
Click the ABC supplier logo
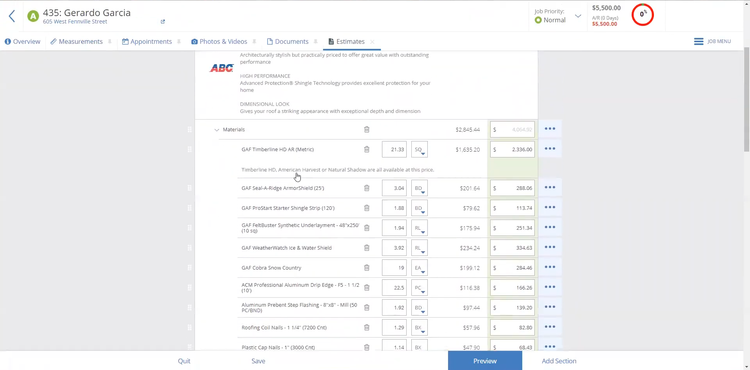[221, 68]
